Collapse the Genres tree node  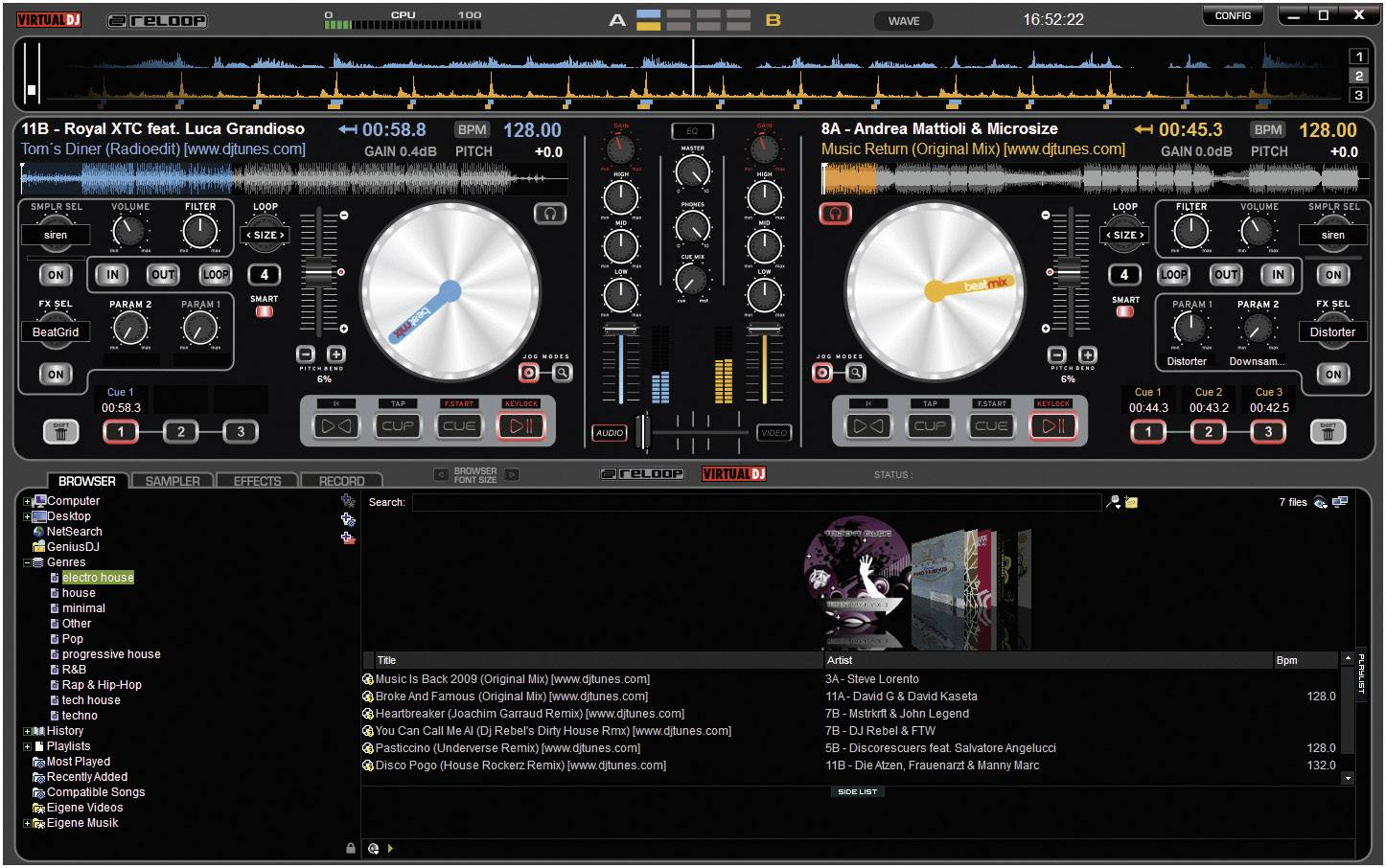[27, 562]
